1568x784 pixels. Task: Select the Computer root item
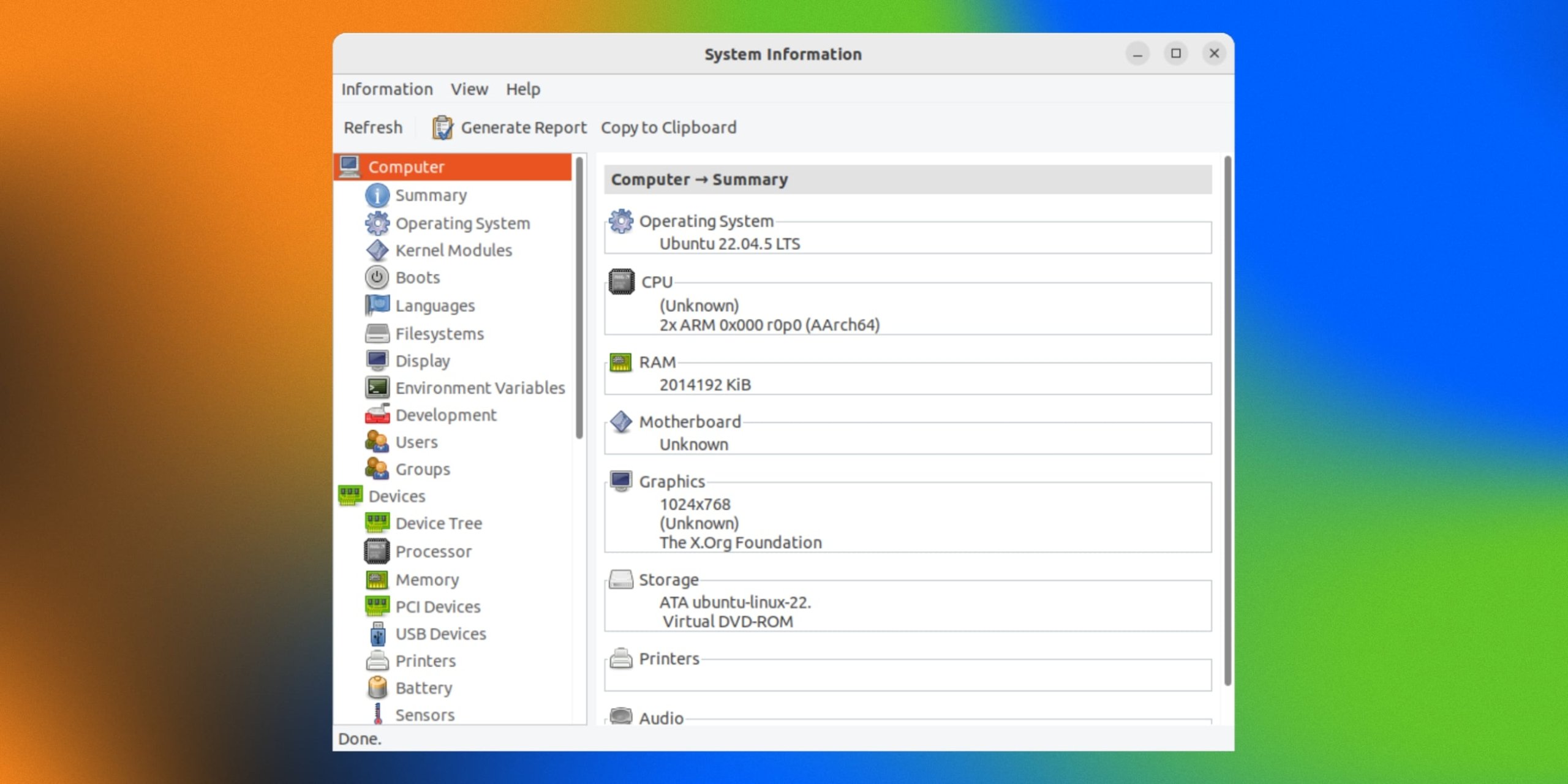click(406, 167)
